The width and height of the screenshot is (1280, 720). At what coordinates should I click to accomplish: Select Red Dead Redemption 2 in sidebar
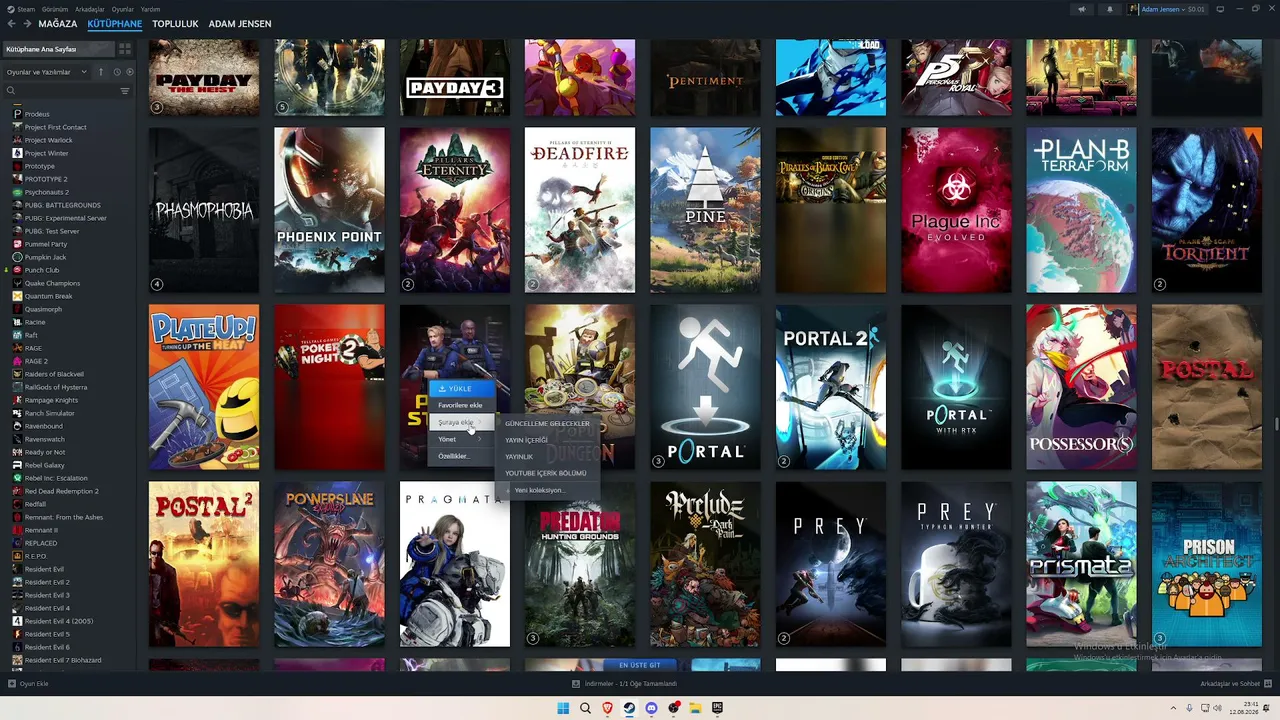point(61,491)
